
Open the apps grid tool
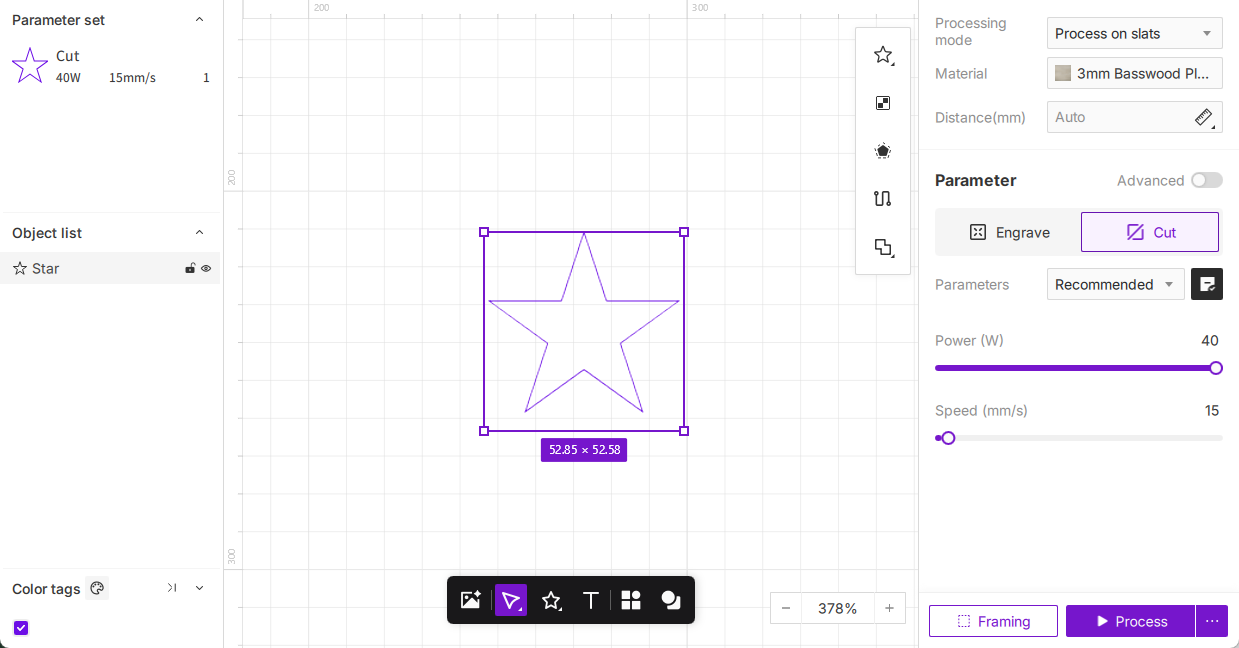coord(631,600)
